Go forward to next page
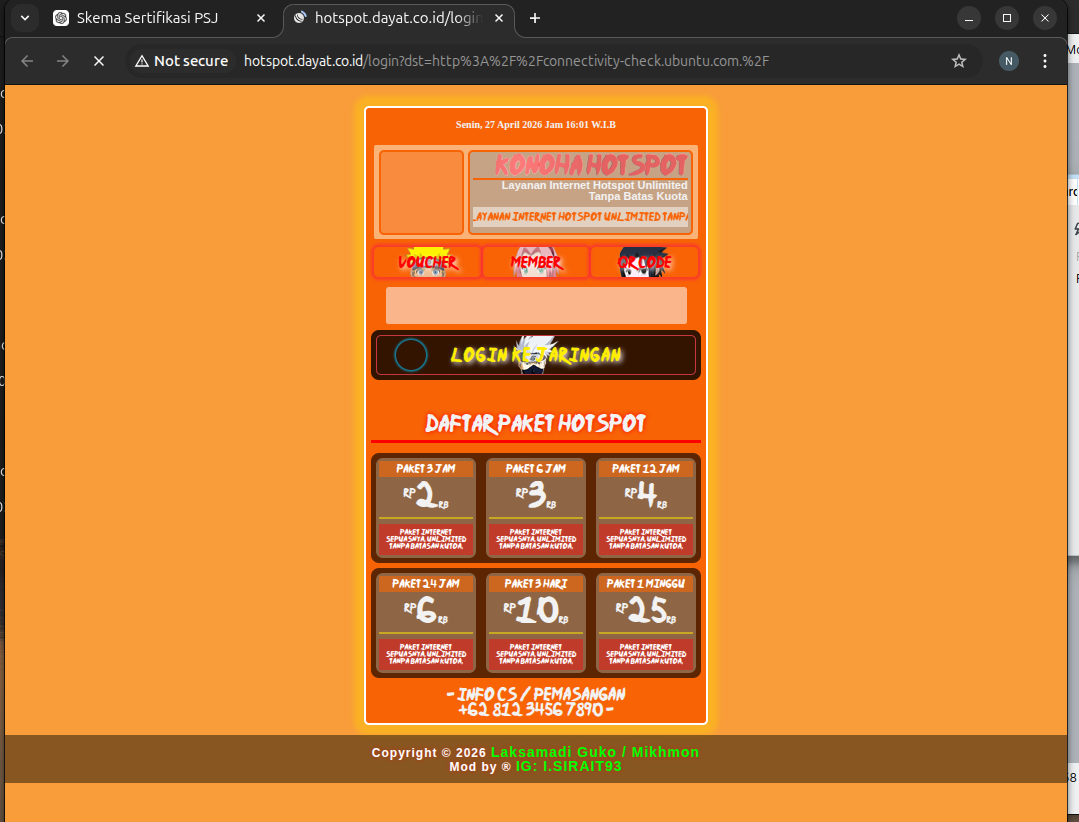Viewport: 1079px width, 822px height. [63, 61]
